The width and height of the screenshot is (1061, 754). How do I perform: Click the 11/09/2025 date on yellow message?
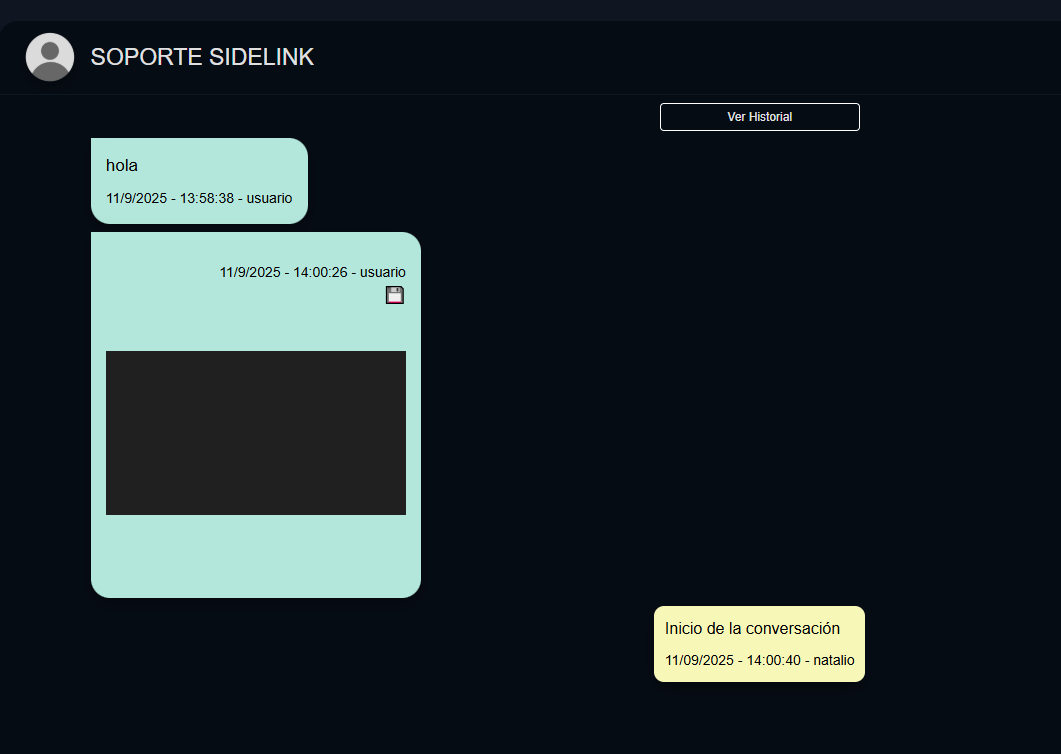pos(699,661)
